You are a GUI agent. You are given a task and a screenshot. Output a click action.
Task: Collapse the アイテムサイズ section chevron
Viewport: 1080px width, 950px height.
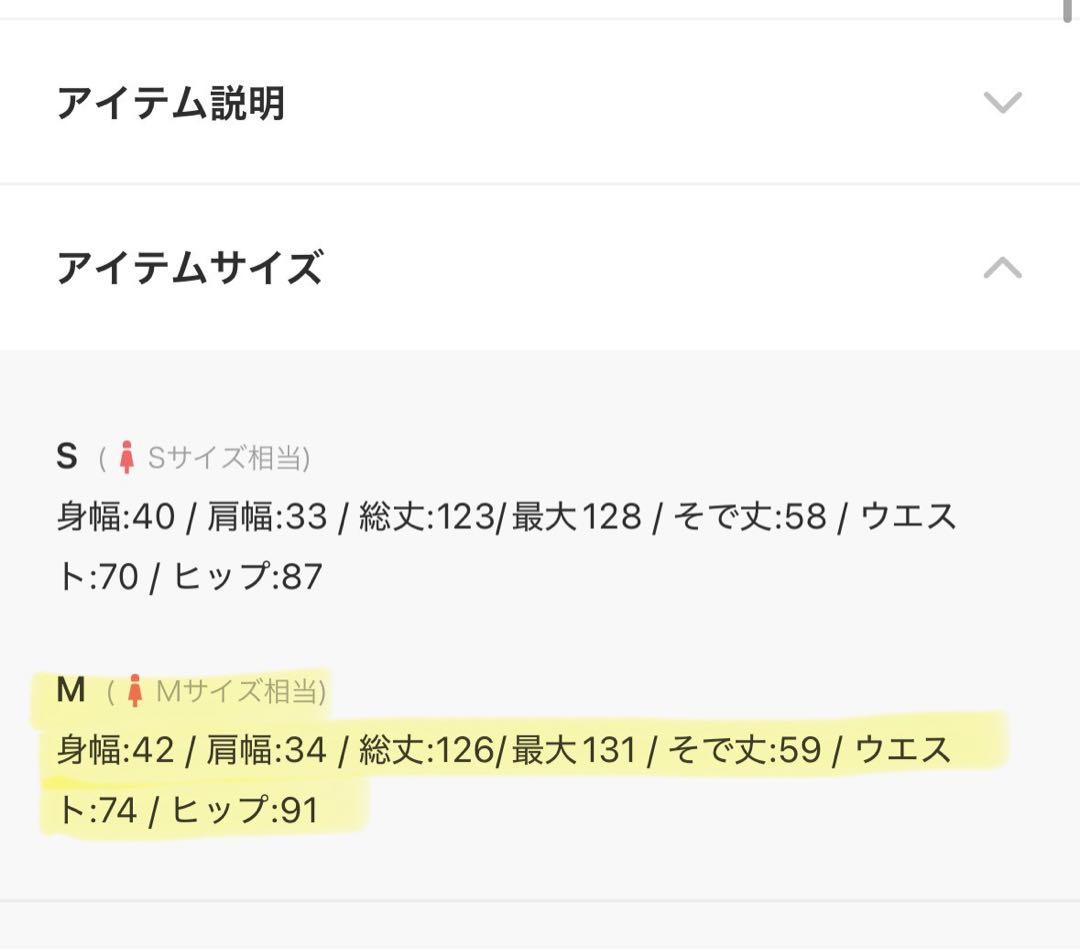point(1002,268)
